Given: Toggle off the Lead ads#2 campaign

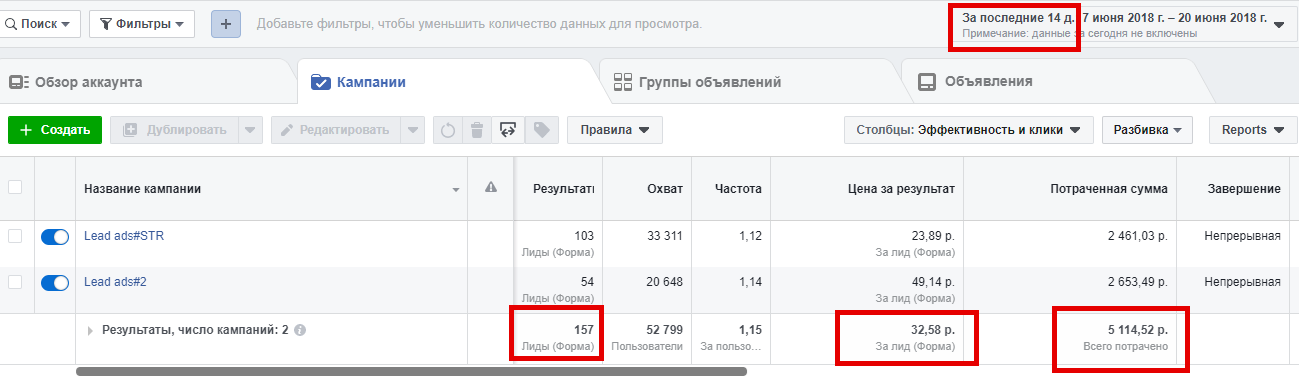Looking at the screenshot, I should [x=55, y=283].
